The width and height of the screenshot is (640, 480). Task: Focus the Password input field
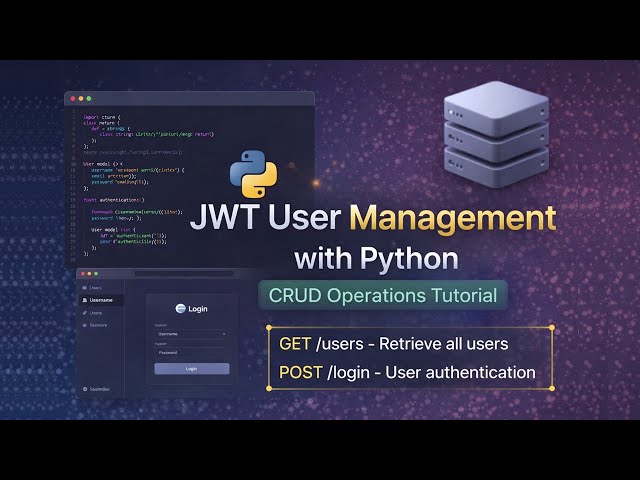click(191, 352)
